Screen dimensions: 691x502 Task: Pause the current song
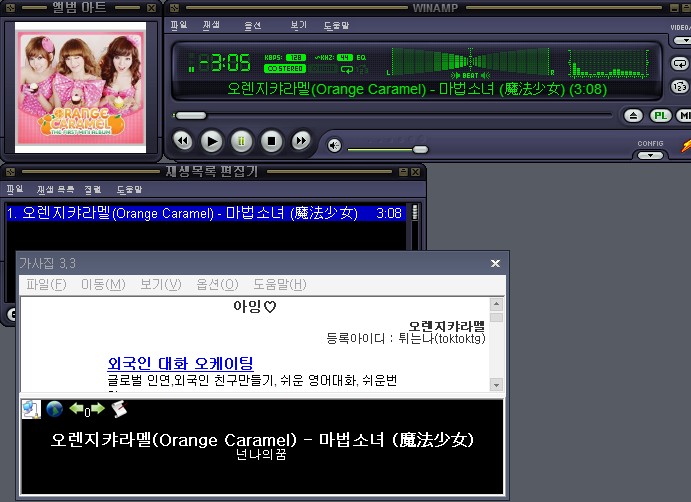coord(241,141)
